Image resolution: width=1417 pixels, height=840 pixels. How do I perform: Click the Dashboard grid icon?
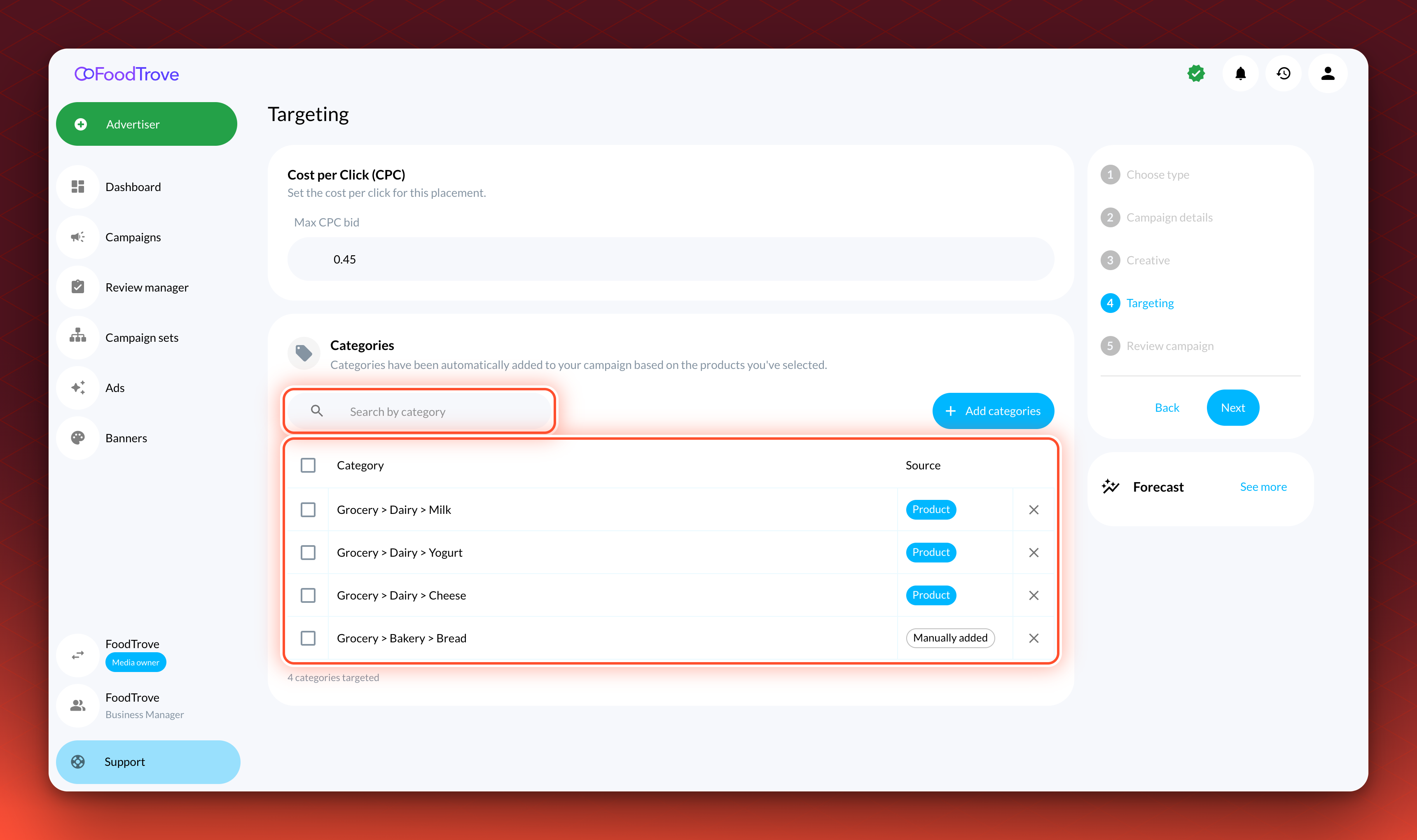click(x=78, y=187)
